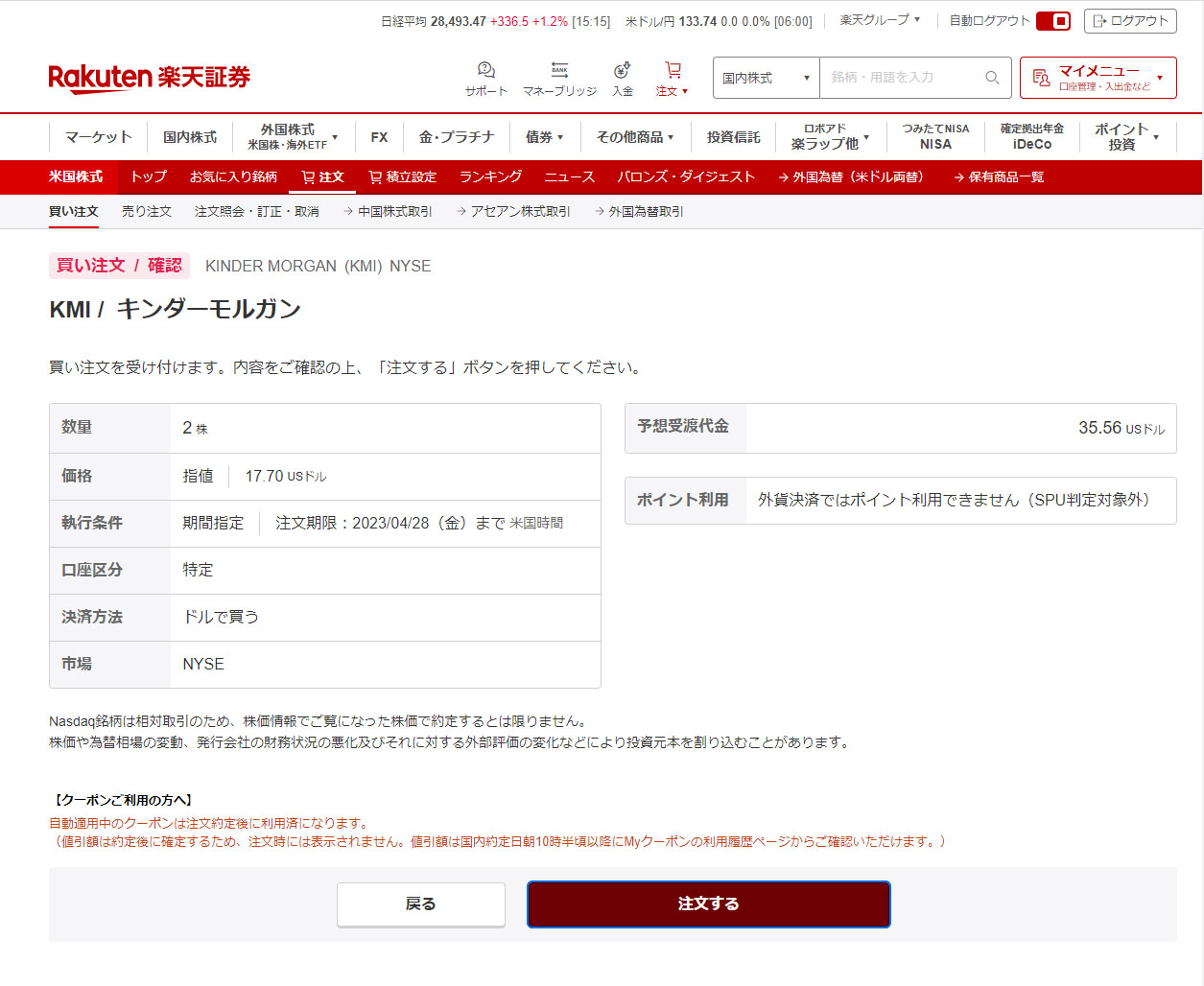Click the search magnifier icon
Viewport: 1204px width, 986px height.
point(992,78)
